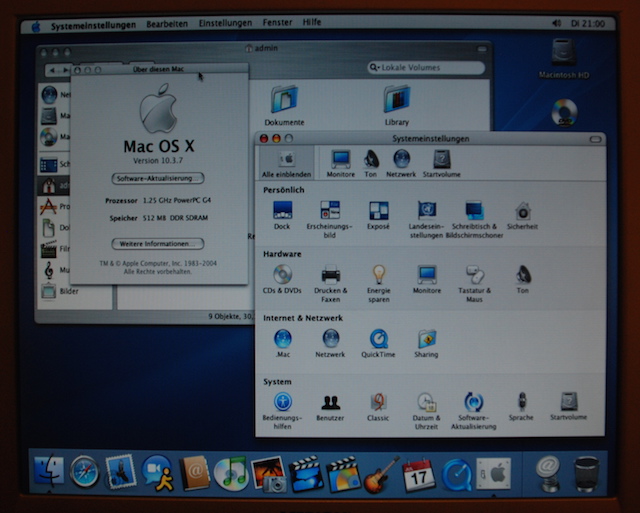Screen dimensions: 640x513
Task: Open Schreibtisch & Bildschirmschoner pane
Action: click(x=474, y=219)
